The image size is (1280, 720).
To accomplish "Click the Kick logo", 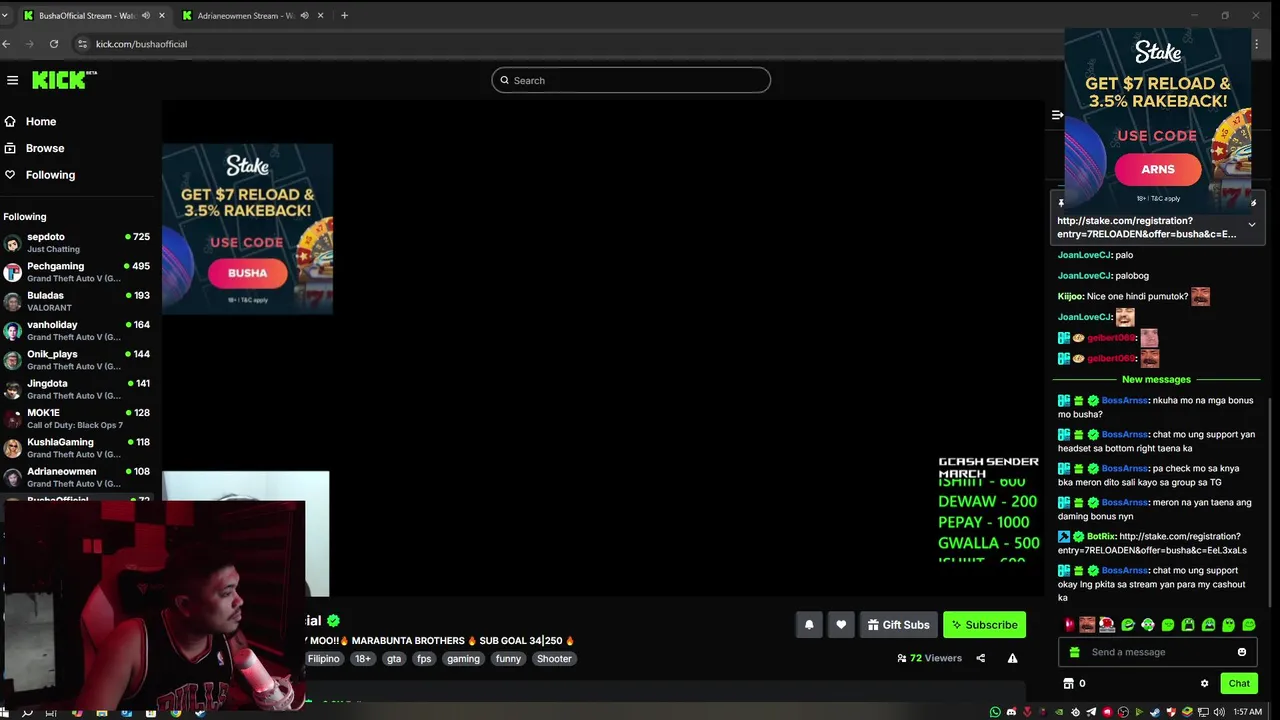I will 64,80.
